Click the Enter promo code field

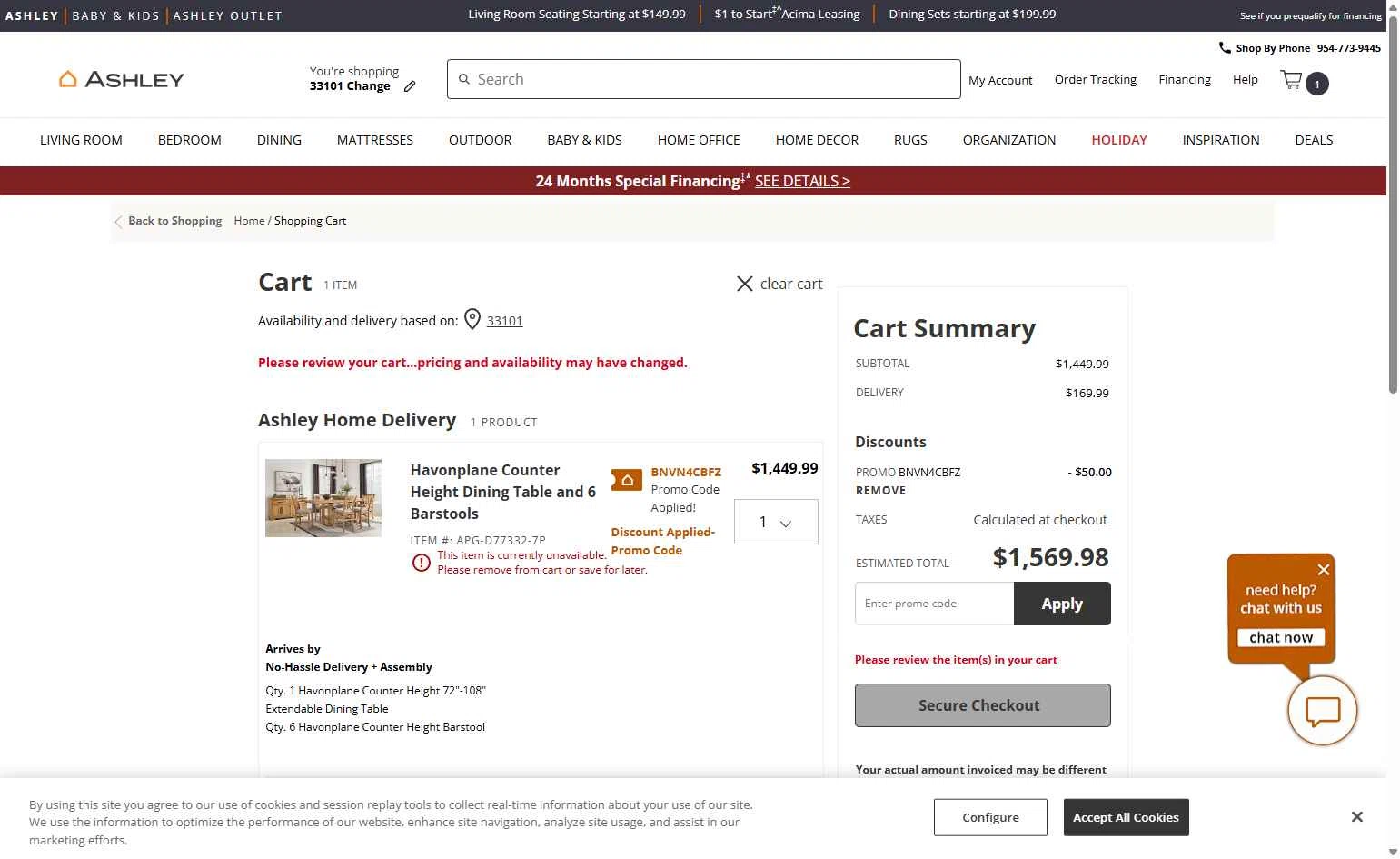934,604
